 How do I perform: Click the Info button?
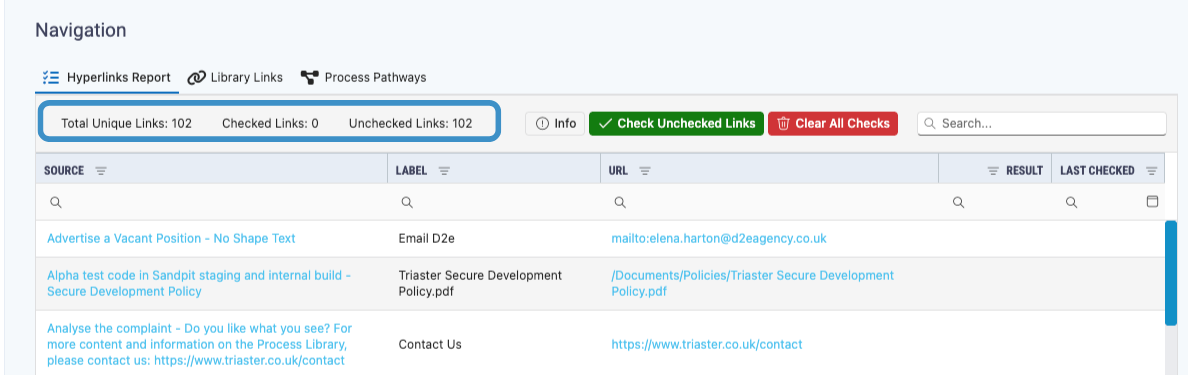pos(555,123)
